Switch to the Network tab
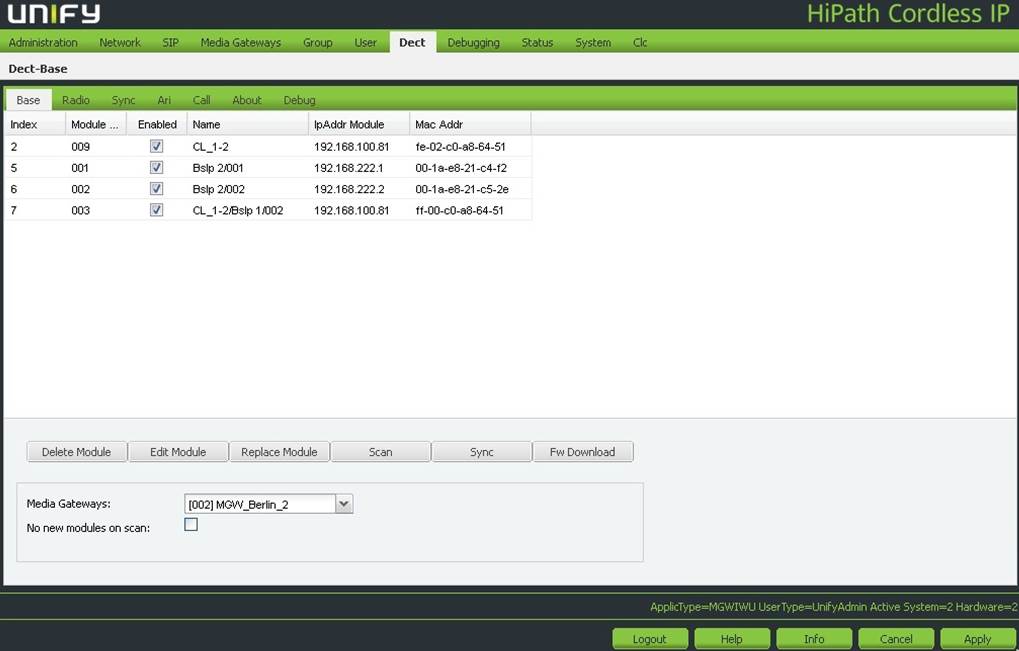Image resolution: width=1019 pixels, height=651 pixels. pos(120,42)
